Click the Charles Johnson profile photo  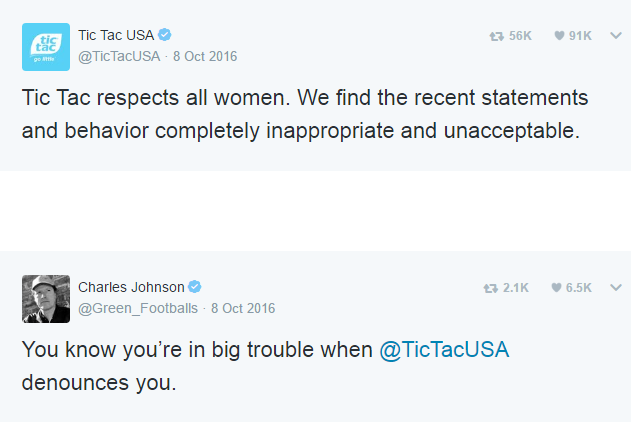click(x=46, y=298)
